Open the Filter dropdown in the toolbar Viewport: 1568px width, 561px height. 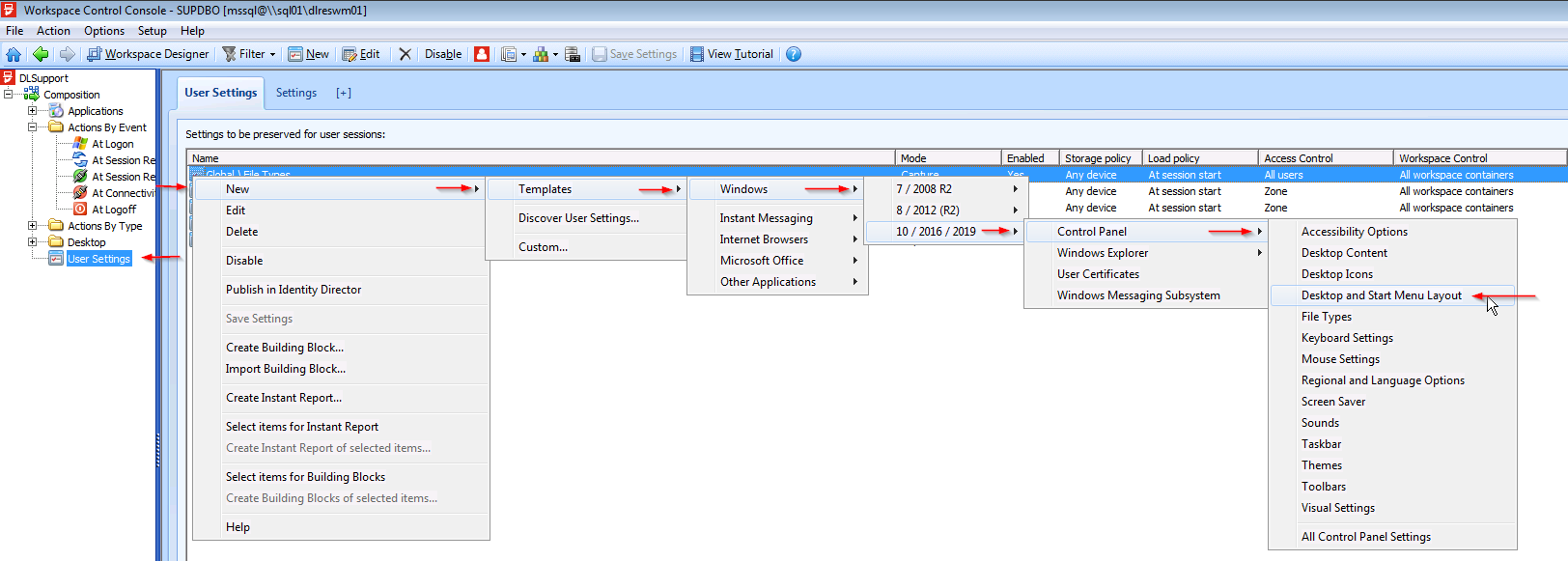pos(249,54)
